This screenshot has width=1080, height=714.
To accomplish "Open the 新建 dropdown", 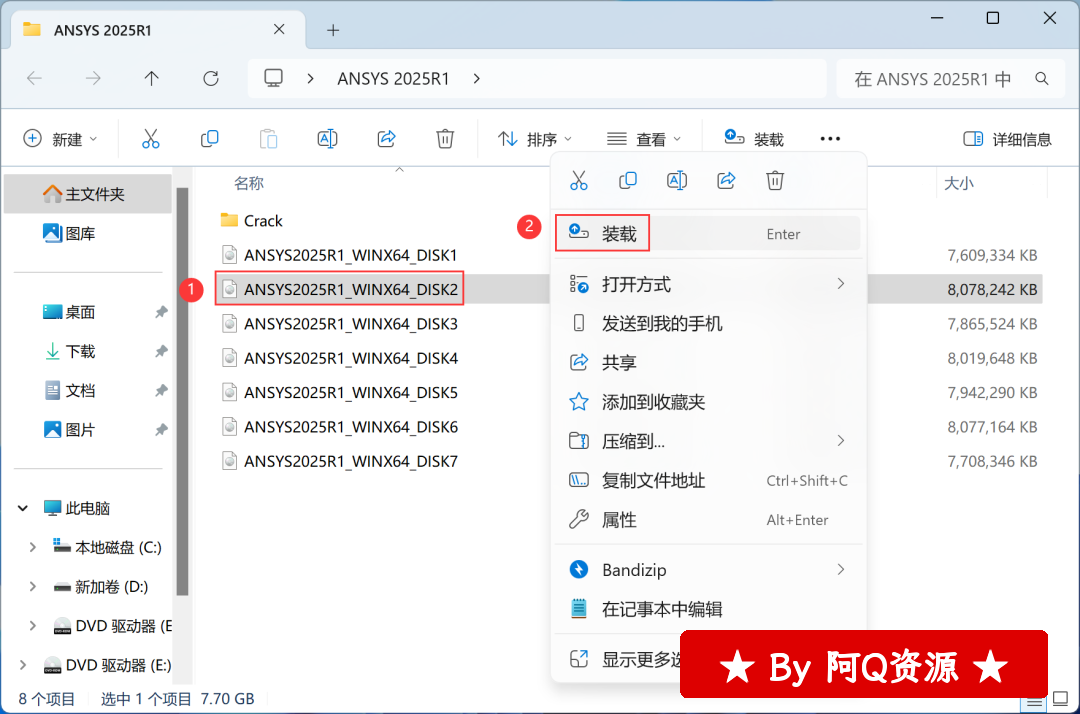I will coord(60,139).
